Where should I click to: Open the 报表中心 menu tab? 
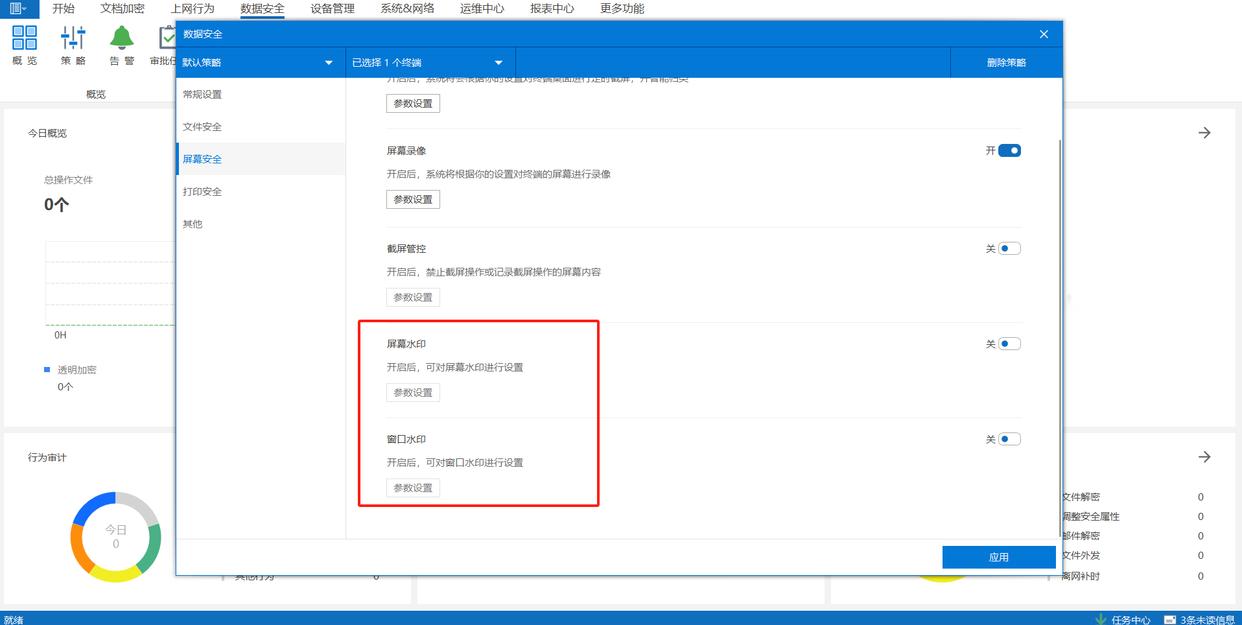(x=552, y=8)
